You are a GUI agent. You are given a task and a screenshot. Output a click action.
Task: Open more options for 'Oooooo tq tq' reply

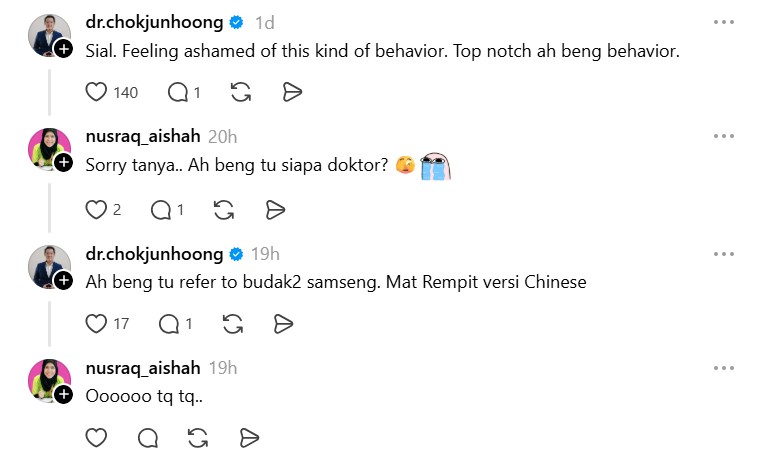coord(724,368)
